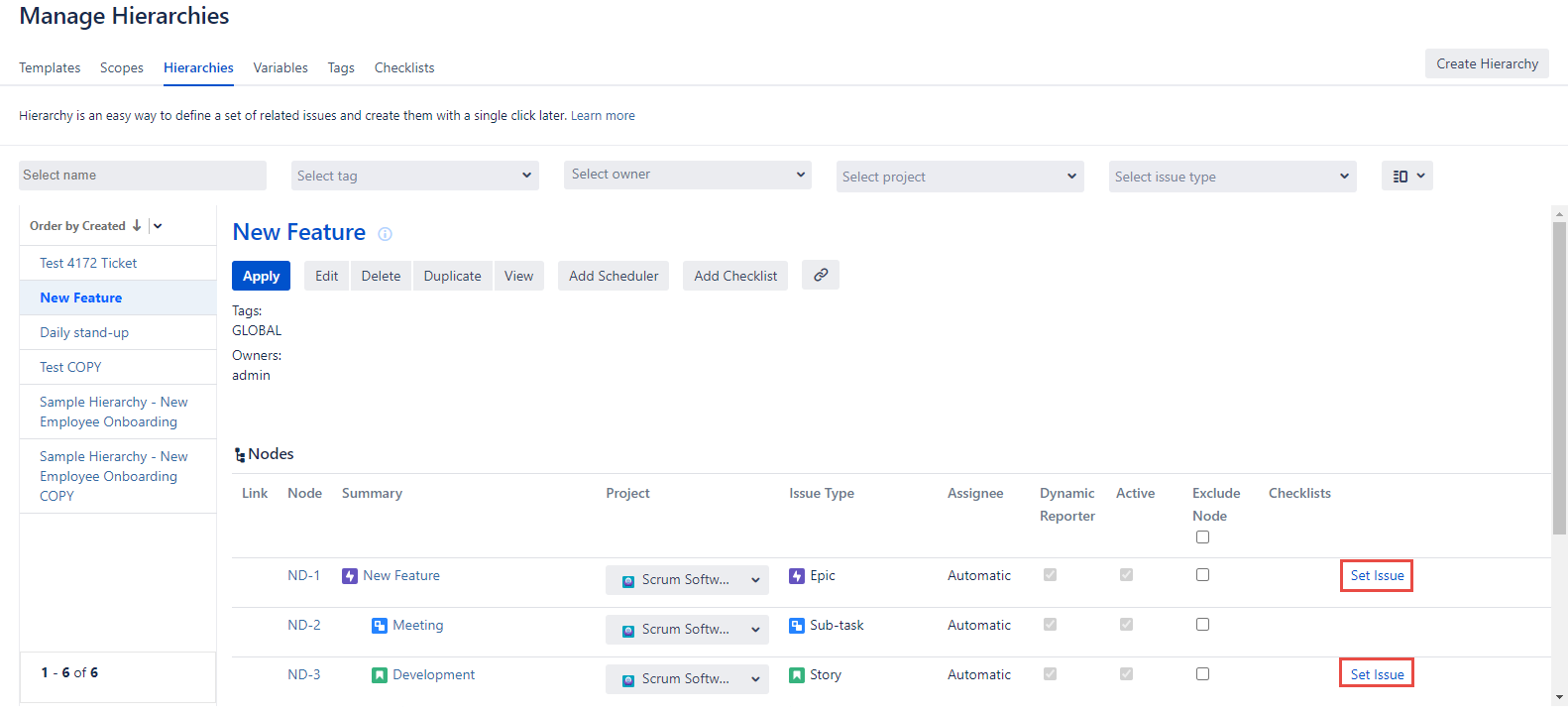Click the Sub-task issue type icon
This screenshot has height=714, width=1568.
[797, 626]
